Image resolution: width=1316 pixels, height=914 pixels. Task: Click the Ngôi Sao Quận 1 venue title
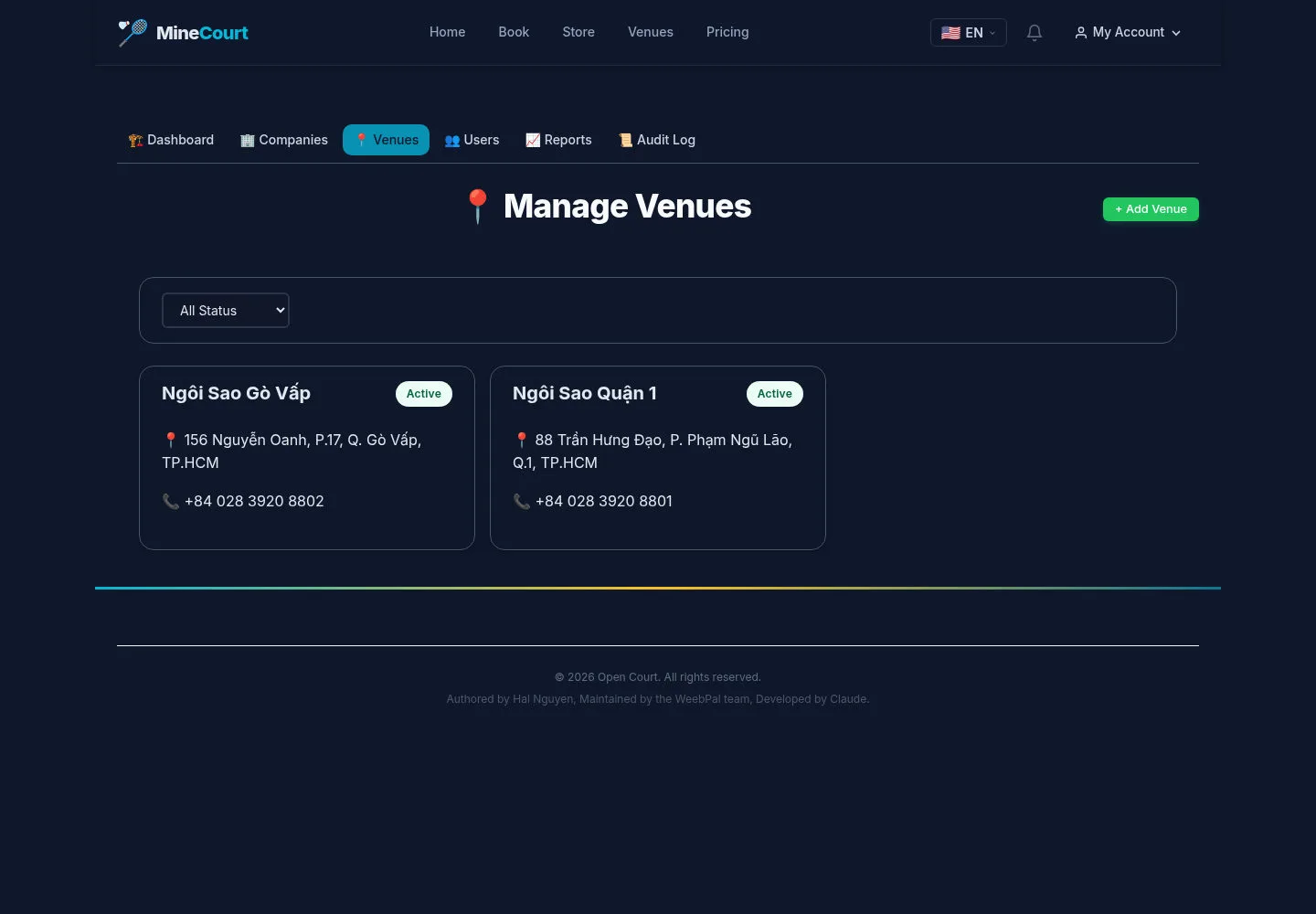[585, 393]
